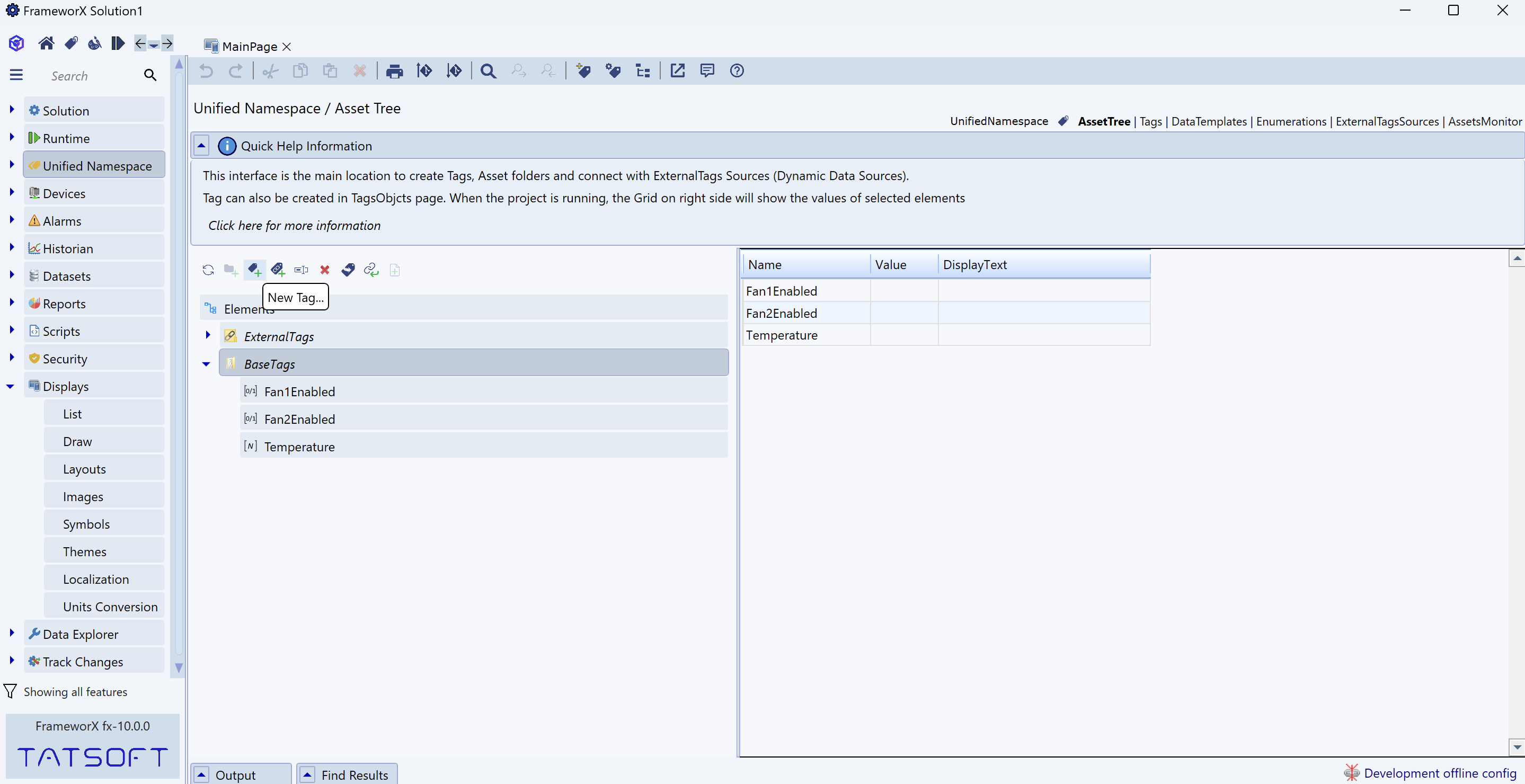Viewport: 1525px width, 784px height.
Task: Collapse the Displays sidebar node
Action: coord(11,386)
